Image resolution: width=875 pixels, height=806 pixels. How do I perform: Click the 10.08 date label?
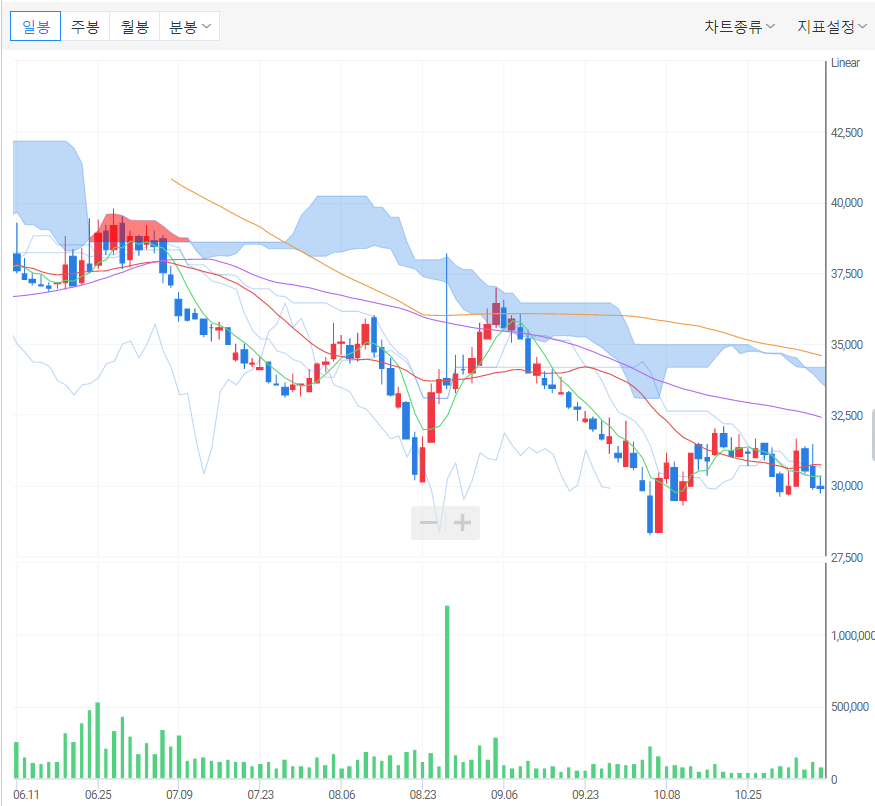(x=667, y=794)
